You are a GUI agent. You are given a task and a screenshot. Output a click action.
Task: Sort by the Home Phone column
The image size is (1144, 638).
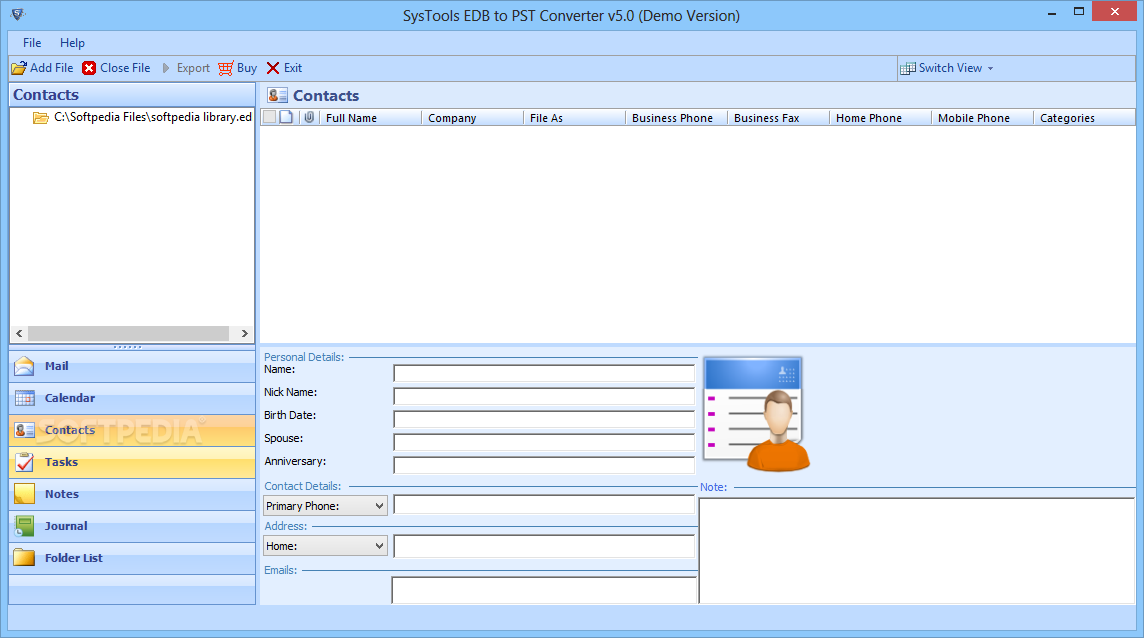pos(881,118)
